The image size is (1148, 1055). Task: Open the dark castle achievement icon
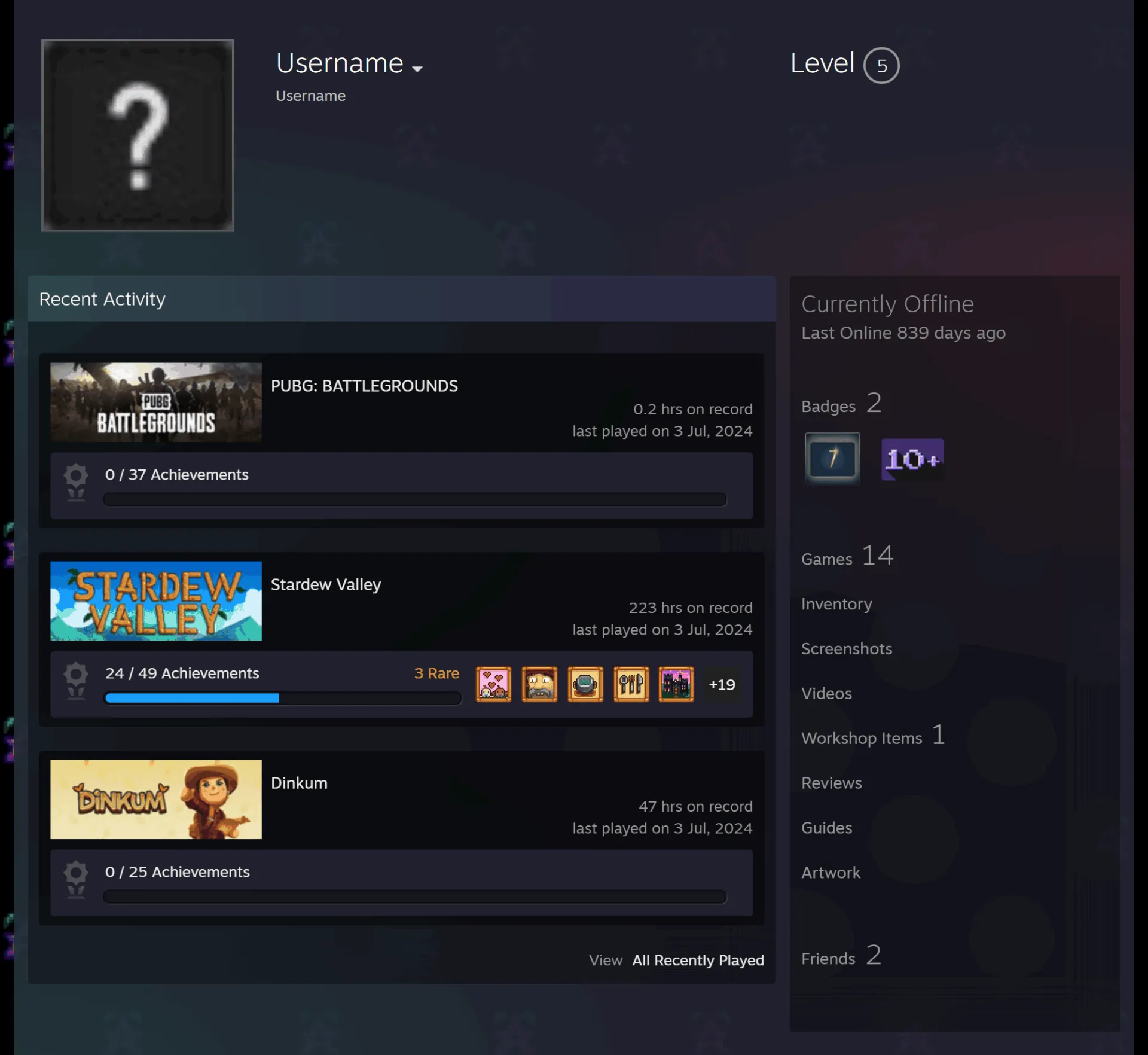[676, 684]
